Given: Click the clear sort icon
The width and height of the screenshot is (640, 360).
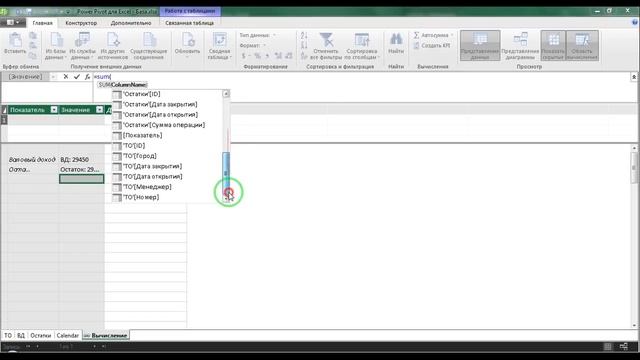Looking at the screenshot, I should (304, 56).
